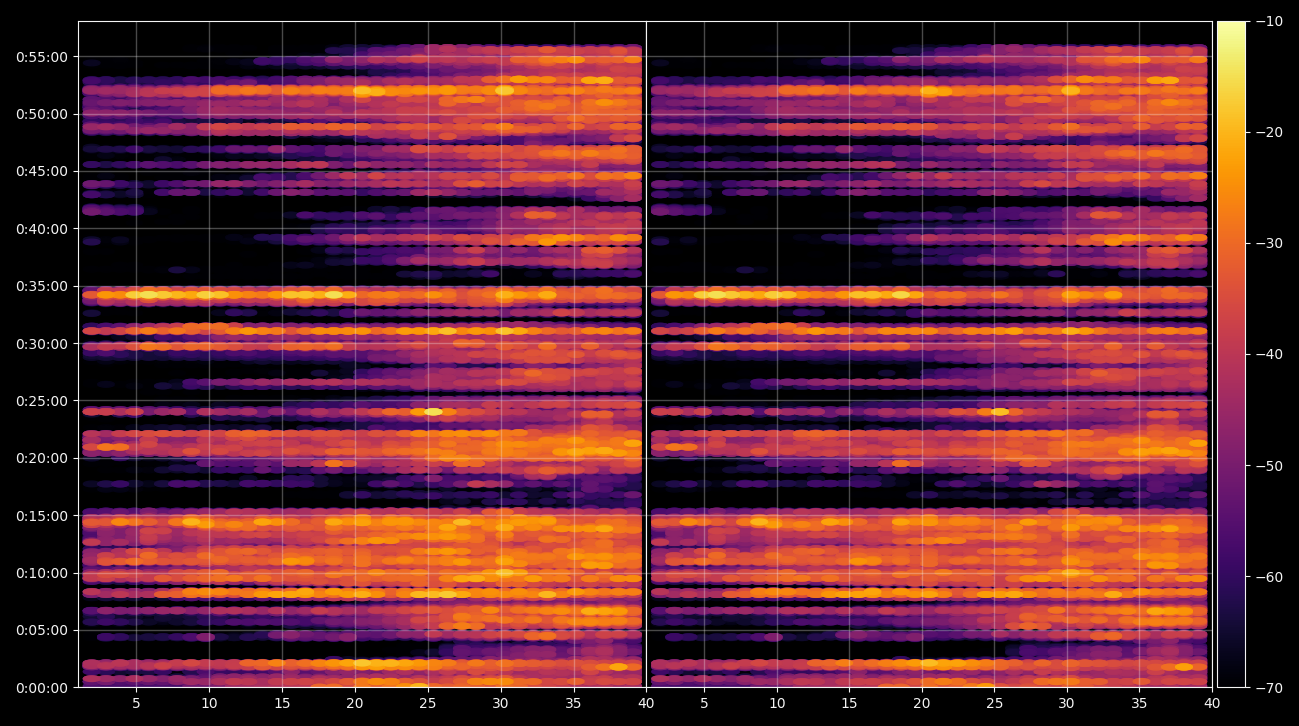Click the 0:20:00 time axis label
Viewport: 1299px width, 726px height.
[41, 458]
